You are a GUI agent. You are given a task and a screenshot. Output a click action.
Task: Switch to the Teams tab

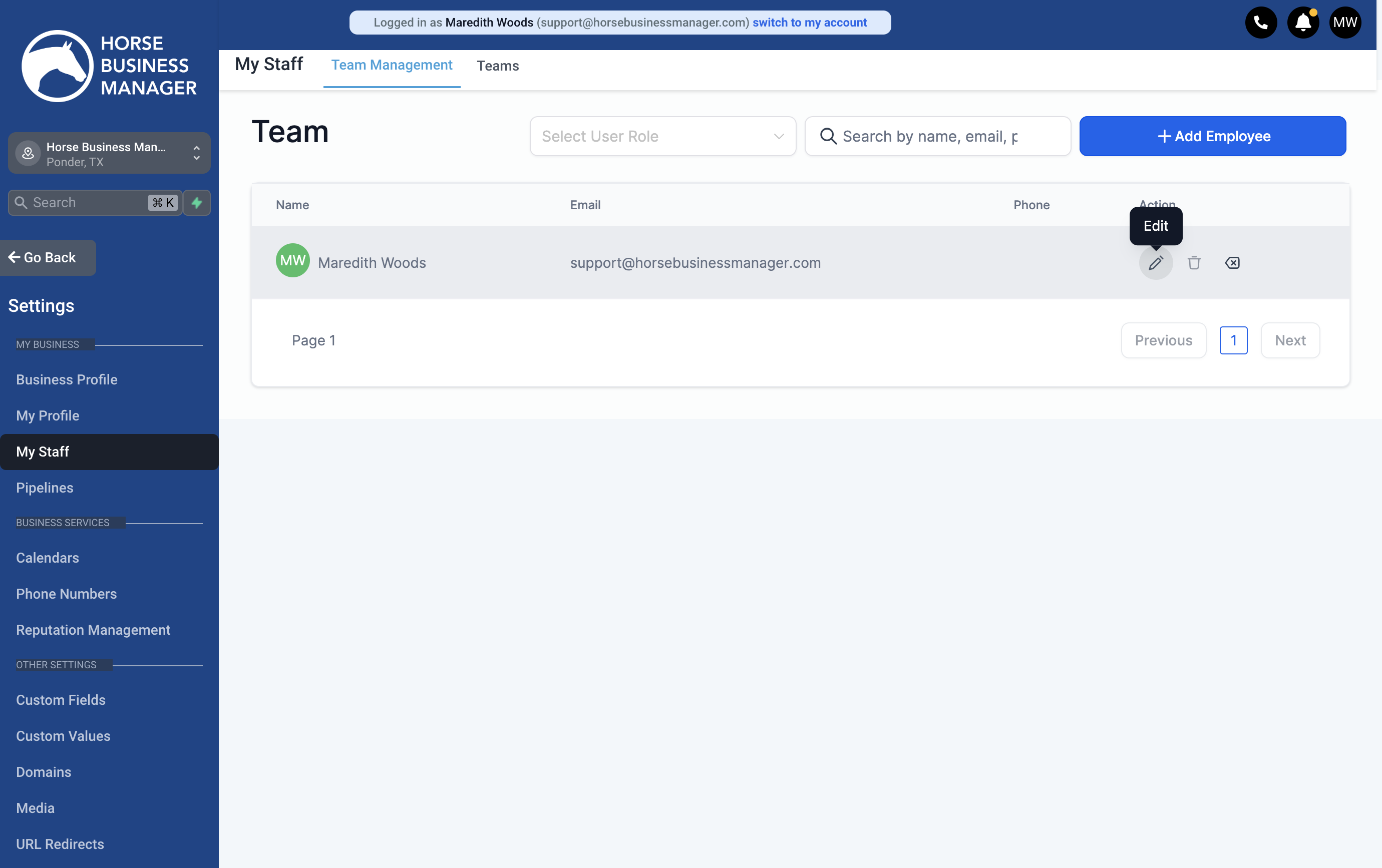(498, 66)
